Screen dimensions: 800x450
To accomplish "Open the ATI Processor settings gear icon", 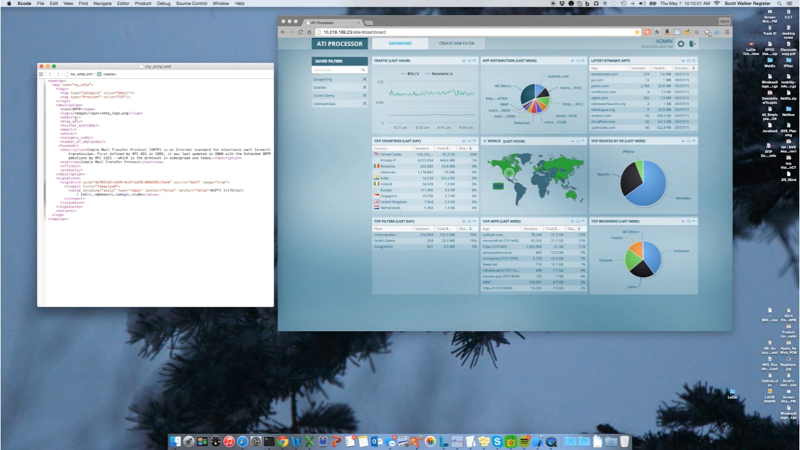I will coord(681,44).
